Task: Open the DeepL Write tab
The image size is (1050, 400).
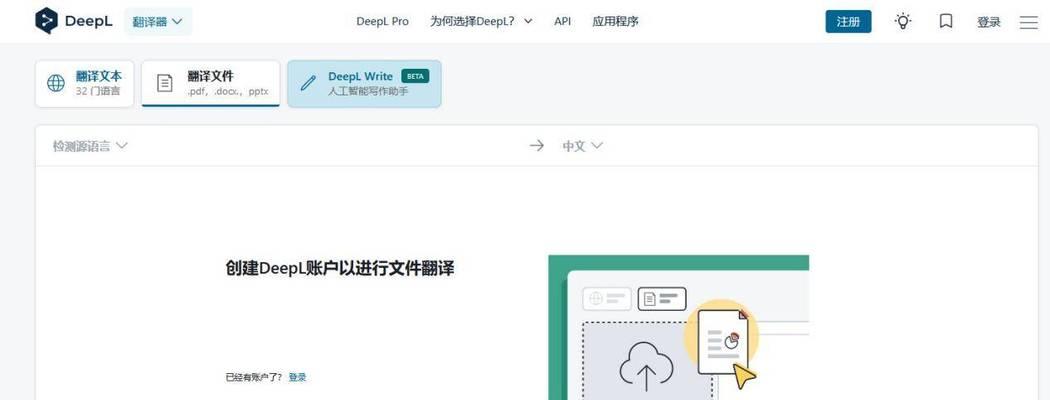Action: (x=364, y=83)
